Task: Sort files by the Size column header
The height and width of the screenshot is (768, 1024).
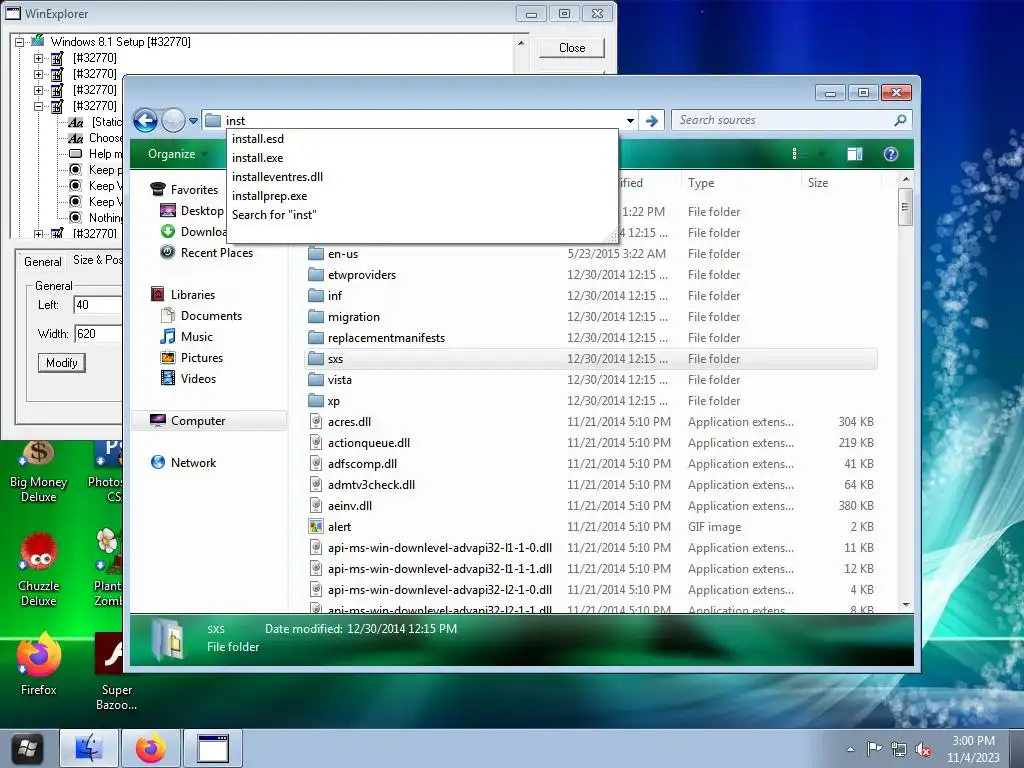Action: point(841,183)
